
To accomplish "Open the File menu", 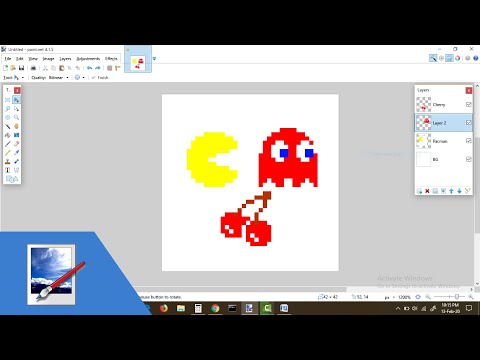I will [x=8, y=59].
